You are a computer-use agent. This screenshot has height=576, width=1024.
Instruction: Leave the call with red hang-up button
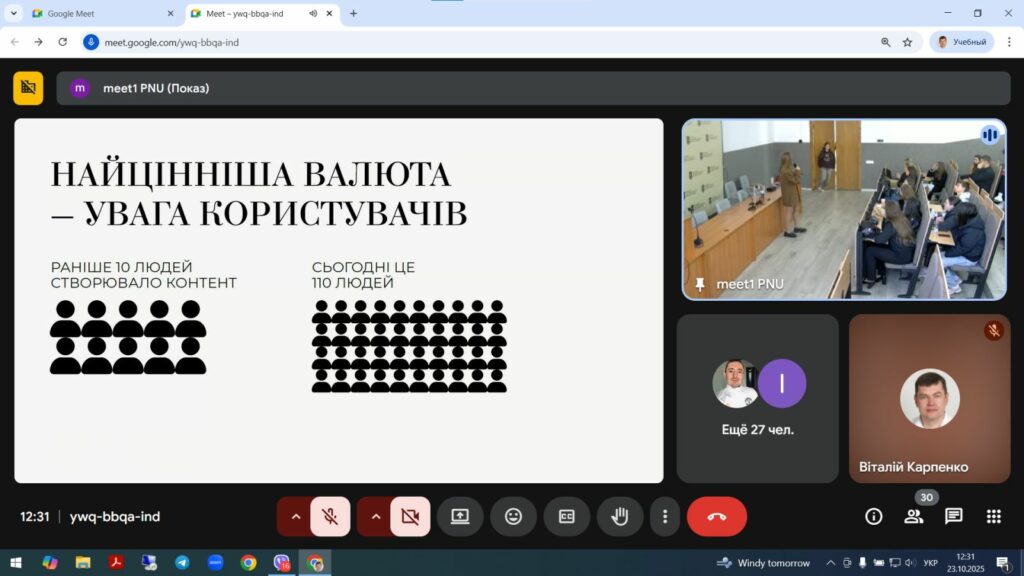point(717,516)
